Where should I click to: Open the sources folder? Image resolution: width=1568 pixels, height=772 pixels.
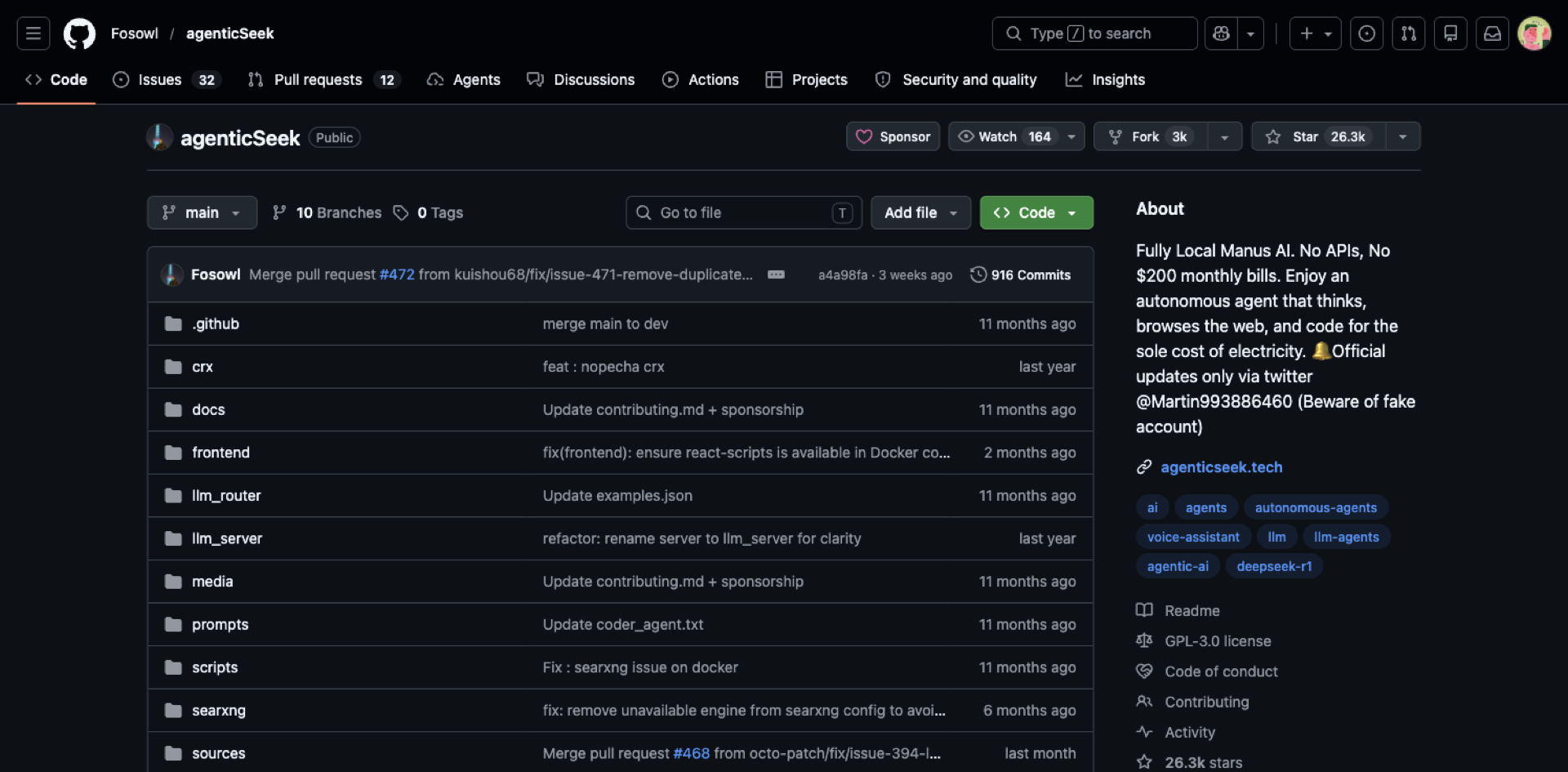(218, 753)
